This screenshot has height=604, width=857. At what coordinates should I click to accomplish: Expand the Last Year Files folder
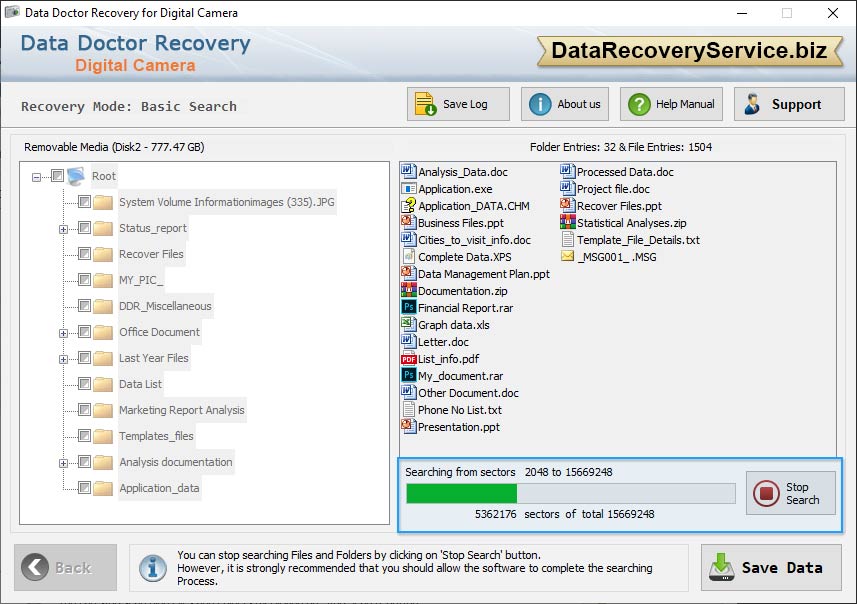point(63,359)
